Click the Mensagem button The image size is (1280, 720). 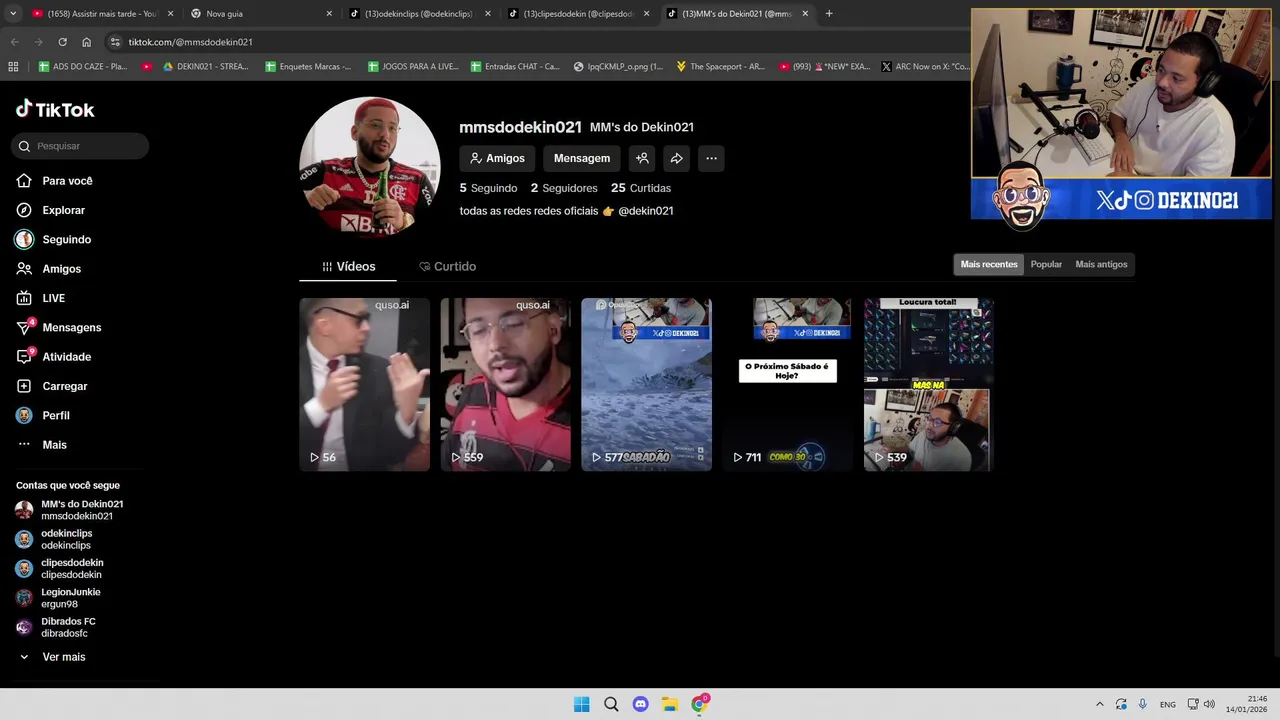point(582,158)
